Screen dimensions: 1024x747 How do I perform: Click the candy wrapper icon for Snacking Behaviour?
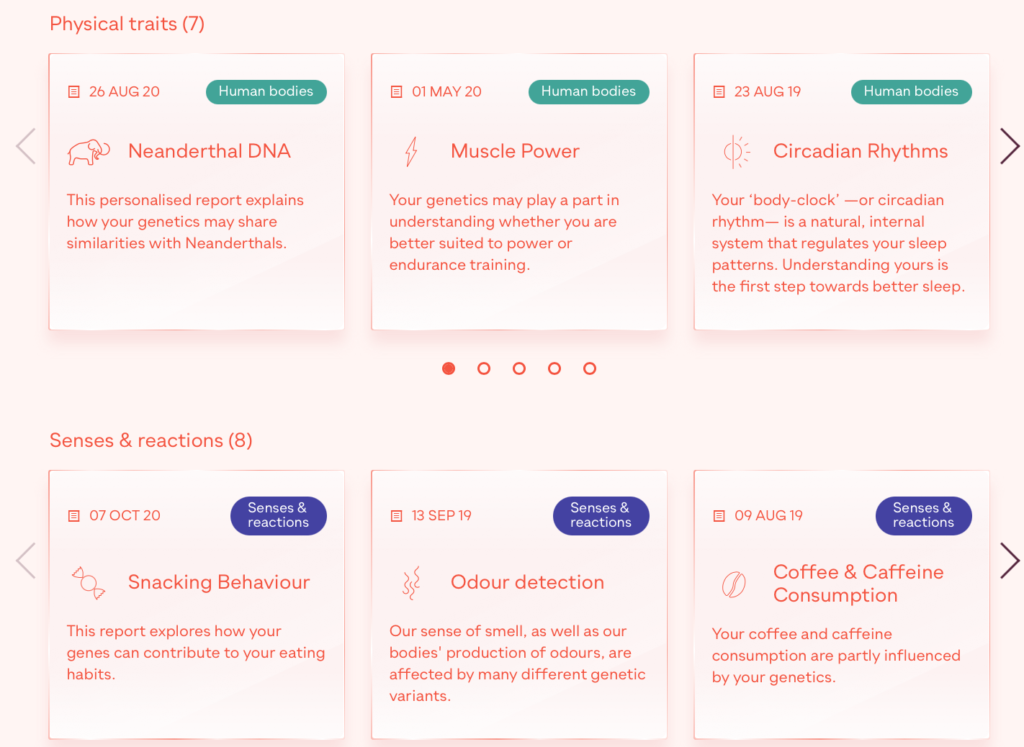[x=88, y=581]
